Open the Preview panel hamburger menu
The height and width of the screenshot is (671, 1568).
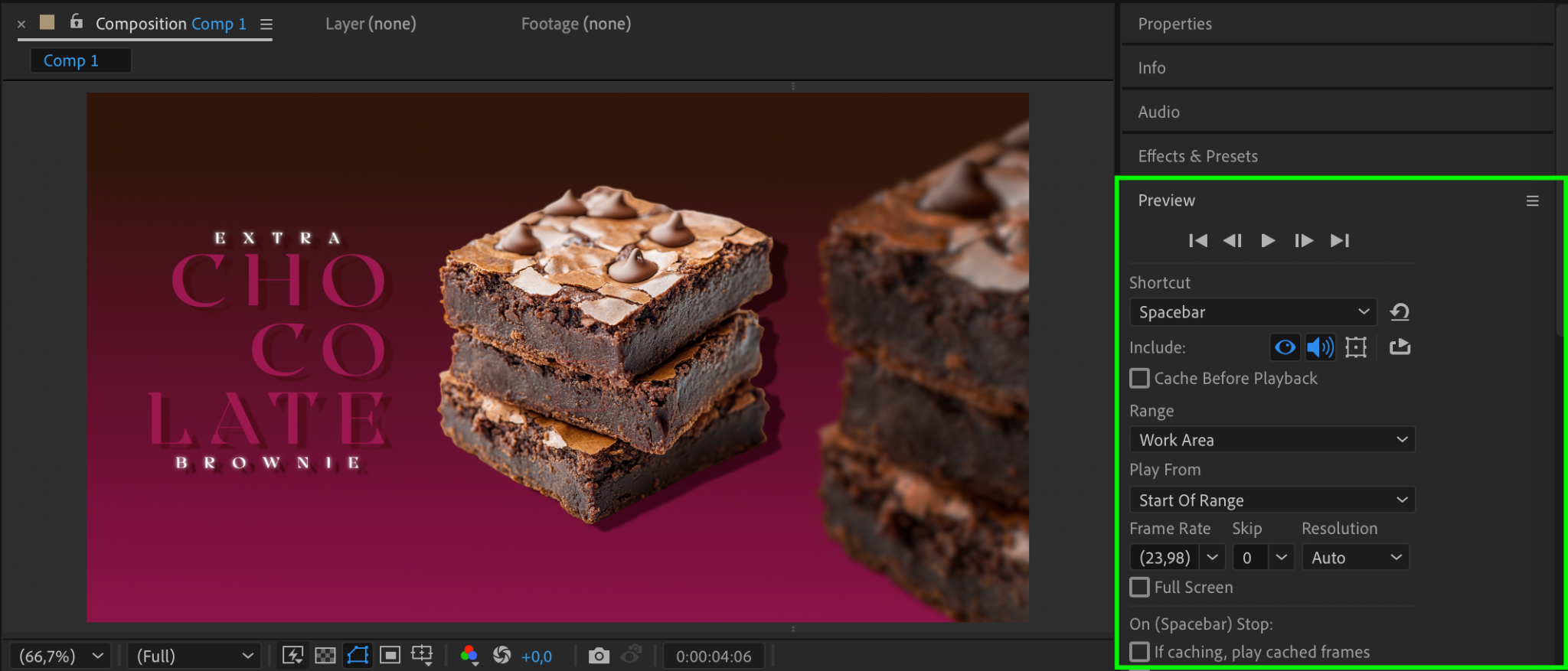pos(1532,201)
